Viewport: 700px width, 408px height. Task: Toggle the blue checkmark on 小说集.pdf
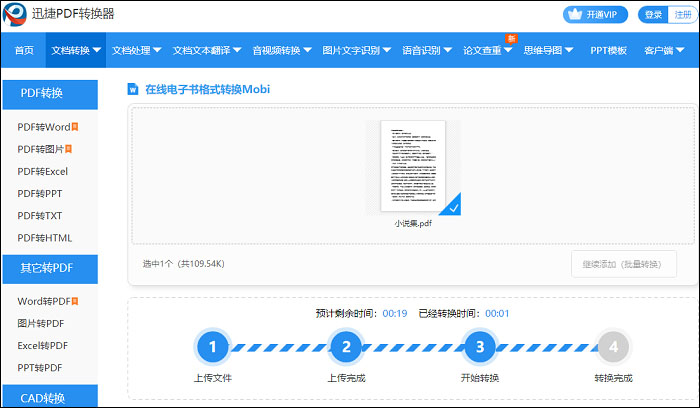coord(452,206)
